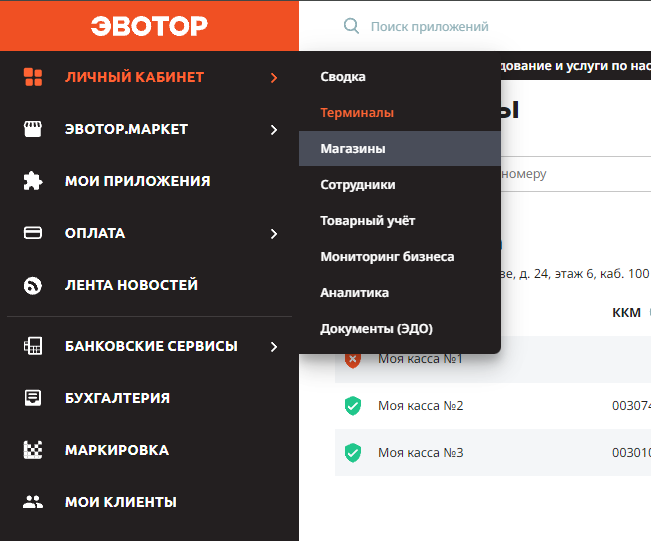Open Банковские сервисы menu item
This screenshot has height=541, width=651.
[149, 346]
